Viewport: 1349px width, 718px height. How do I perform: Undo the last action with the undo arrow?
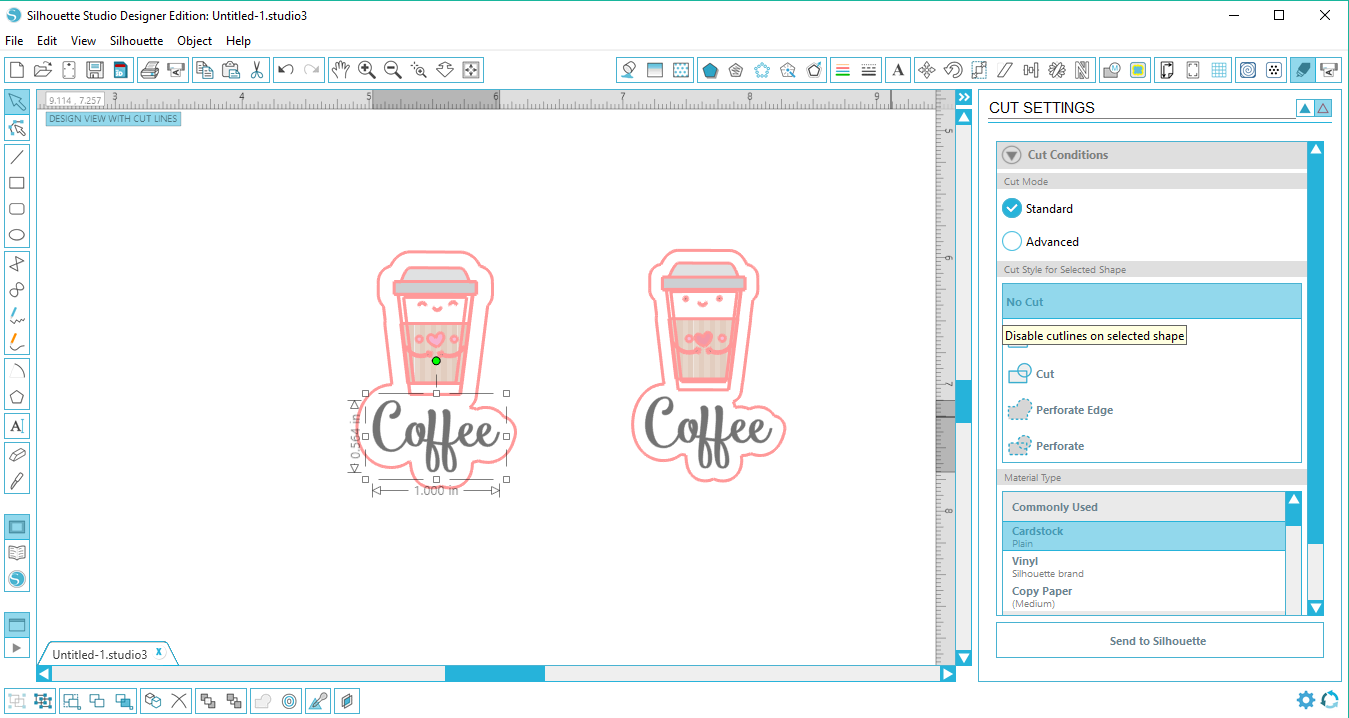[x=286, y=70]
